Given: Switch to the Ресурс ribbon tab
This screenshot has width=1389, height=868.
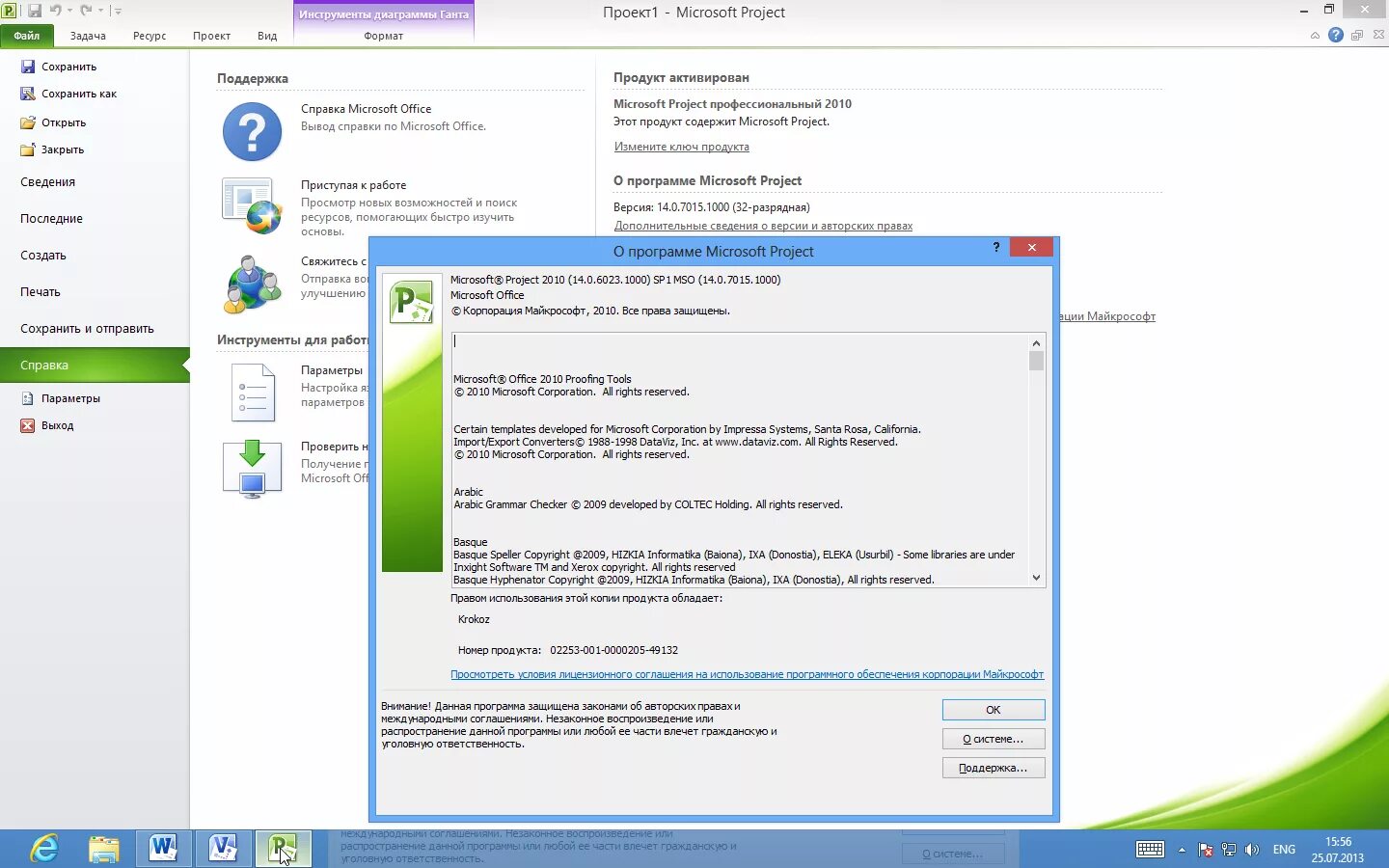Looking at the screenshot, I should [150, 36].
